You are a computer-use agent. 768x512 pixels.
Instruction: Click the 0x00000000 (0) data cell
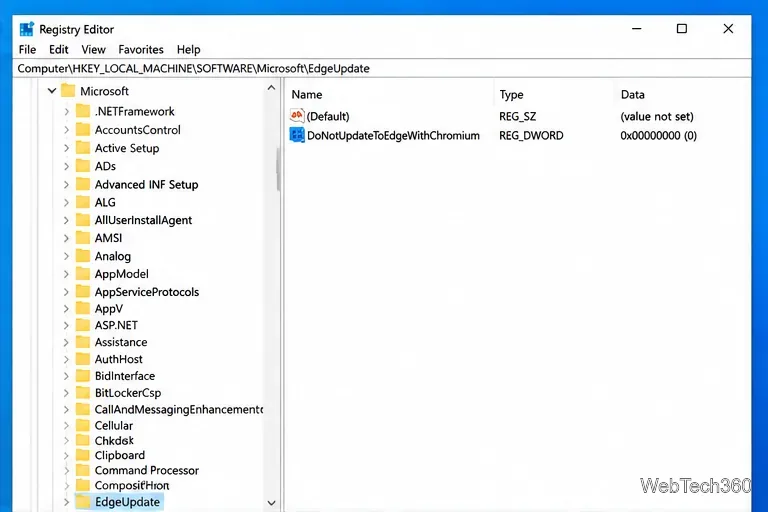point(658,136)
